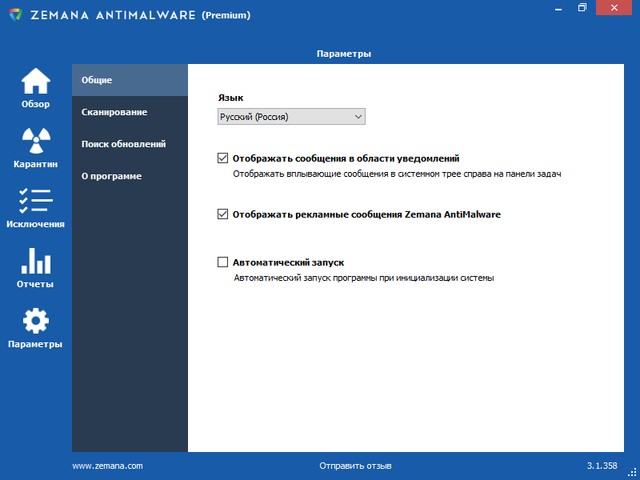The width and height of the screenshot is (640, 480).
Task: Open the Обзор home icon
Action: pyautogui.click(x=35, y=82)
